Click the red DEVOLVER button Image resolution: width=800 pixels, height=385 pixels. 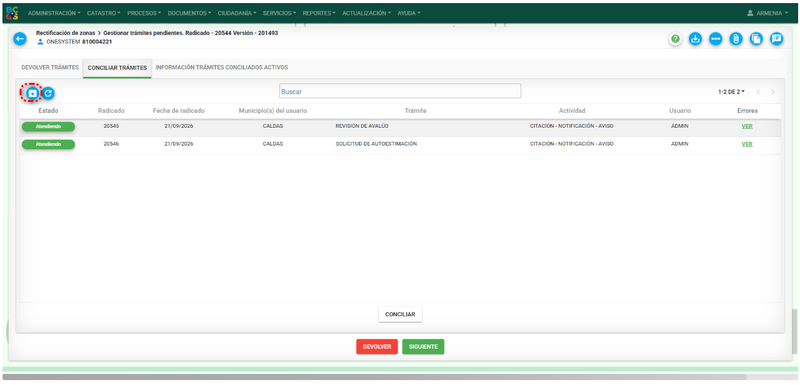(377, 347)
